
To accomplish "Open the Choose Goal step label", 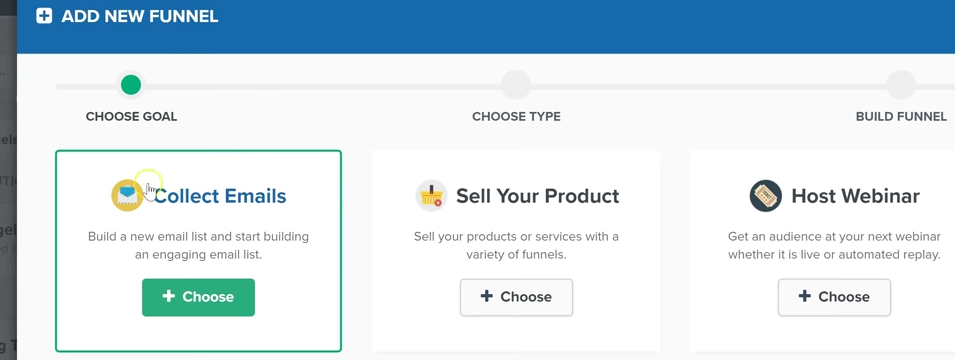I will click(132, 116).
